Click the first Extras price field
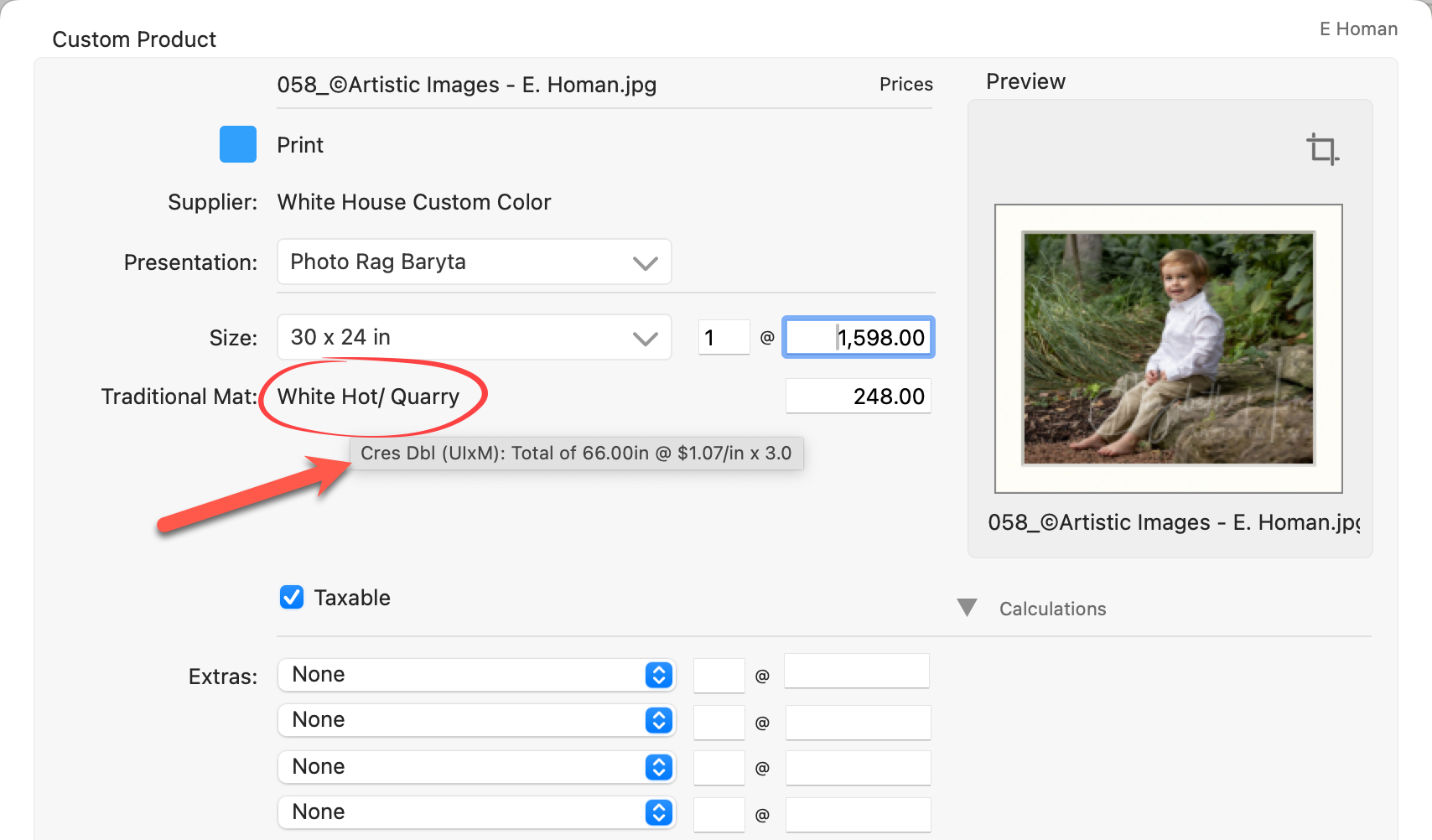The image size is (1432, 840). pyautogui.click(x=856, y=671)
